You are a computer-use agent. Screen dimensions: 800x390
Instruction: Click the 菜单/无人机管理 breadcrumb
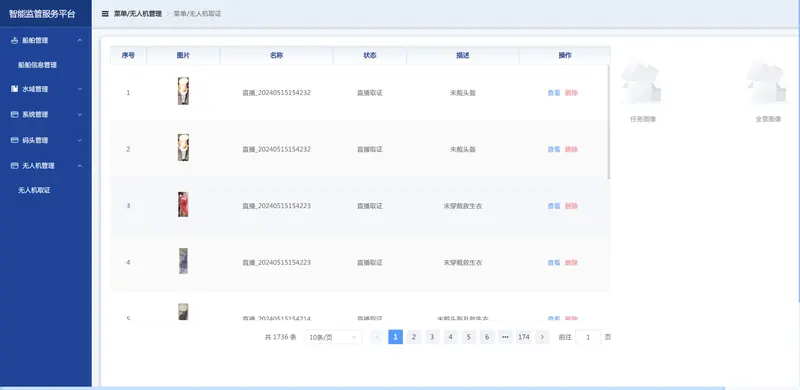point(138,14)
